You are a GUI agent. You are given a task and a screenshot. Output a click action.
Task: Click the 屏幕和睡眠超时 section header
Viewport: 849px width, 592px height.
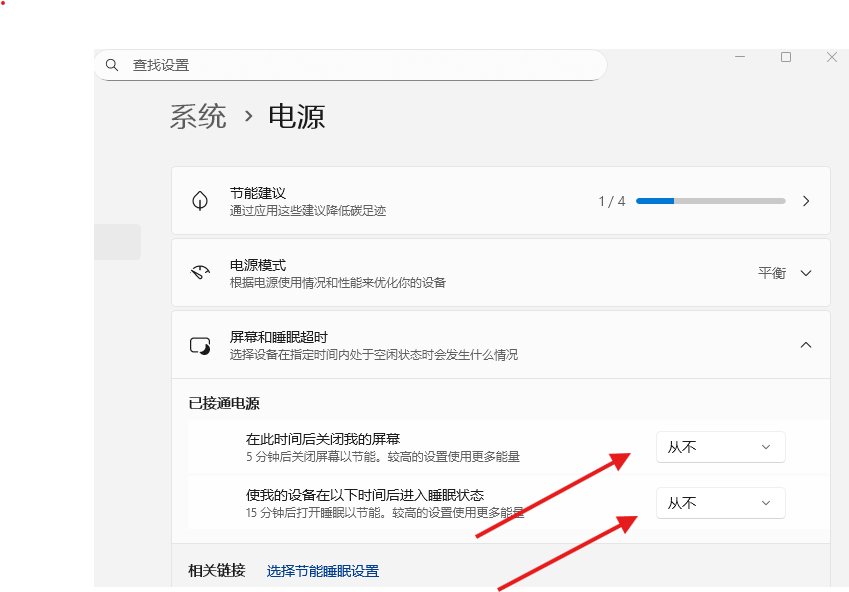coord(400,344)
